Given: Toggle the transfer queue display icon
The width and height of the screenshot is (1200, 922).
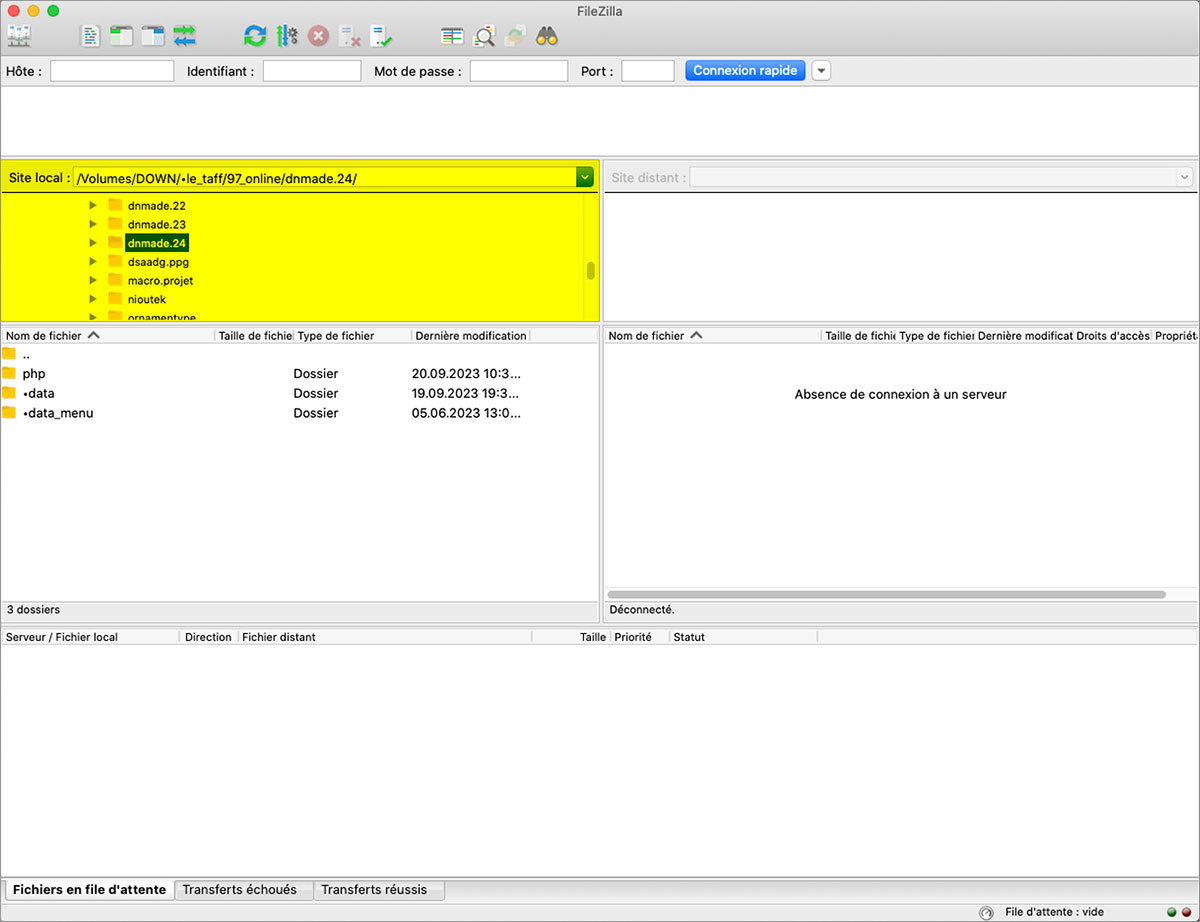Looking at the screenshot, I should tap(184, 37).
